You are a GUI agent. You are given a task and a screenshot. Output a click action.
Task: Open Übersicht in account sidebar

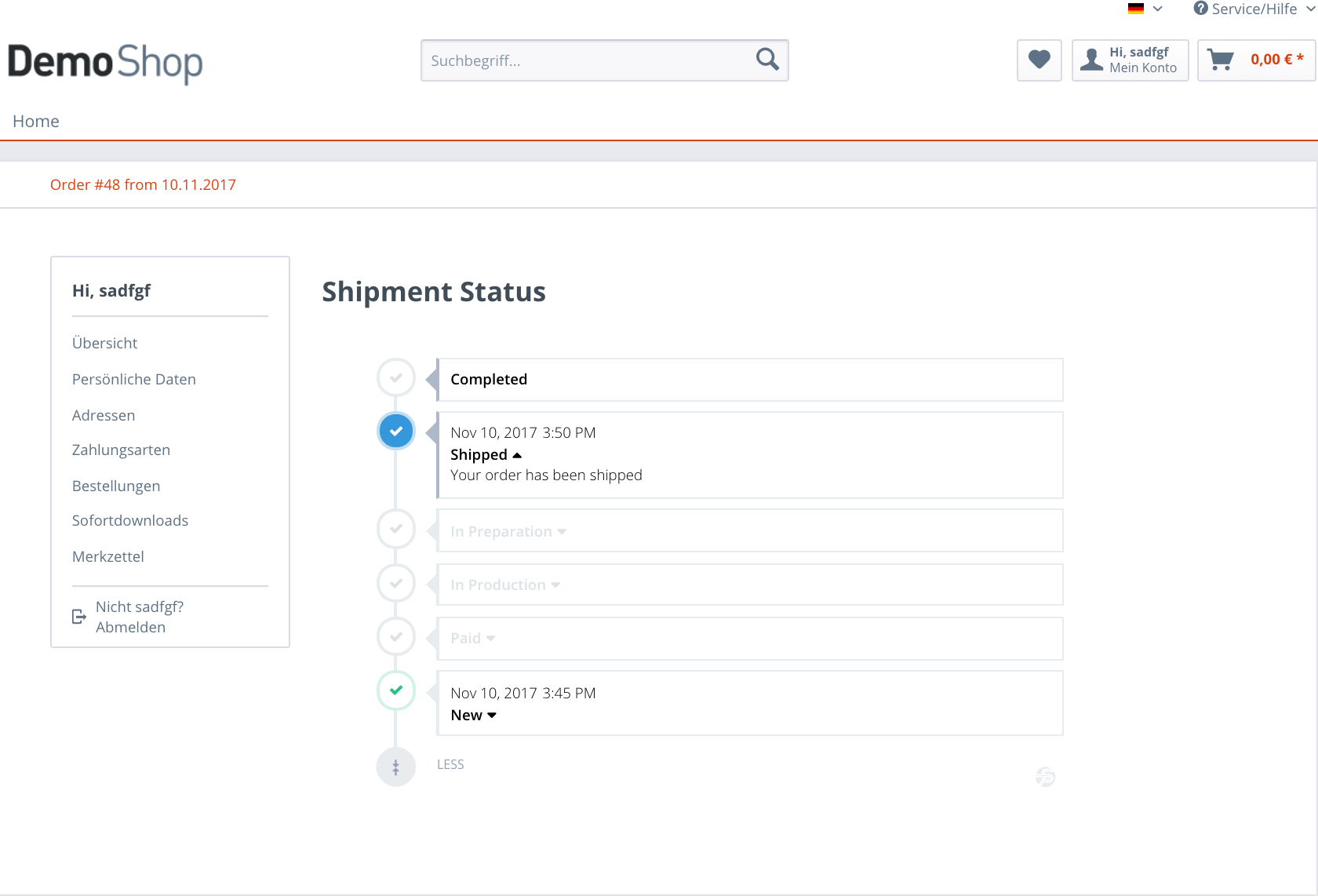tap(104, 343)
